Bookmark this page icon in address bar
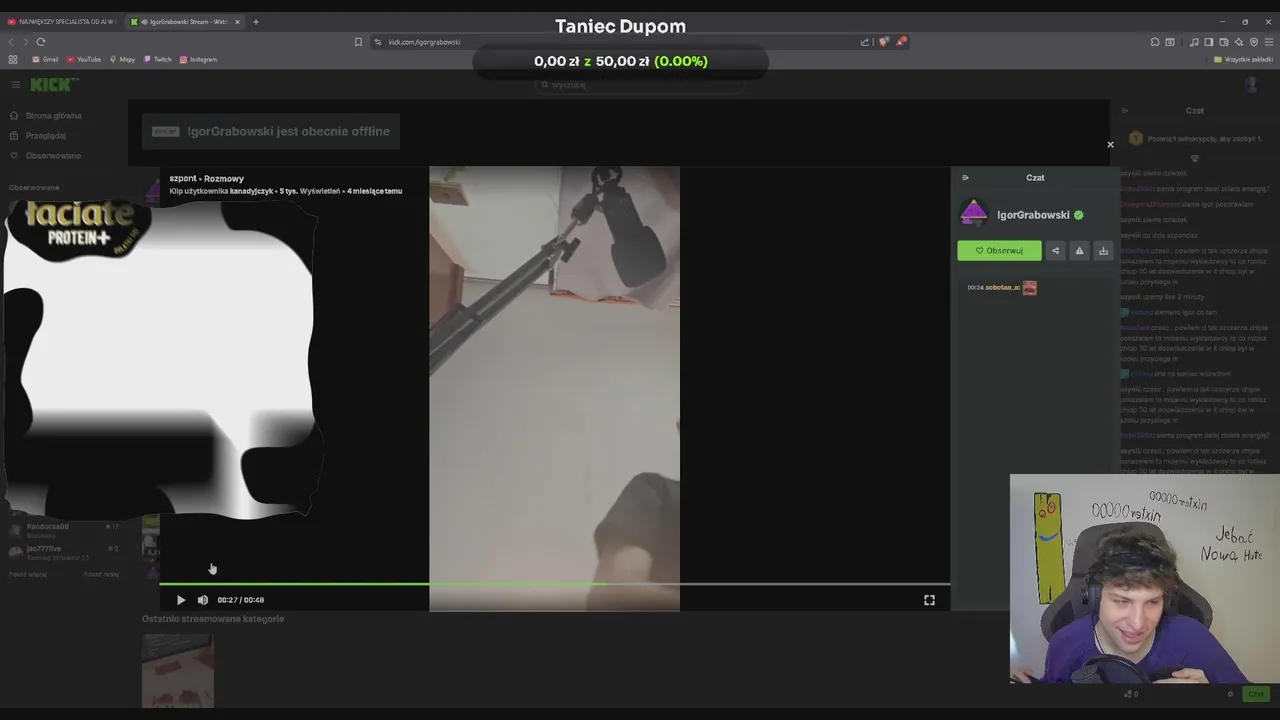 point(358,42)
